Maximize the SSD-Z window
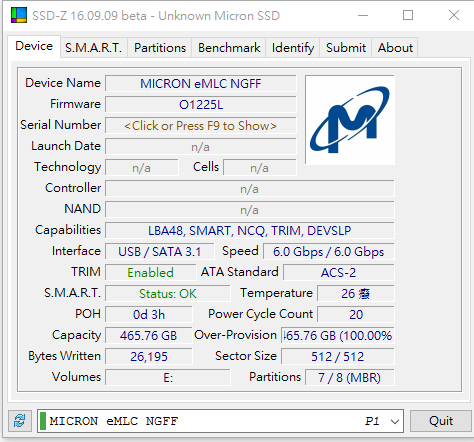 (x=408, y=15)
